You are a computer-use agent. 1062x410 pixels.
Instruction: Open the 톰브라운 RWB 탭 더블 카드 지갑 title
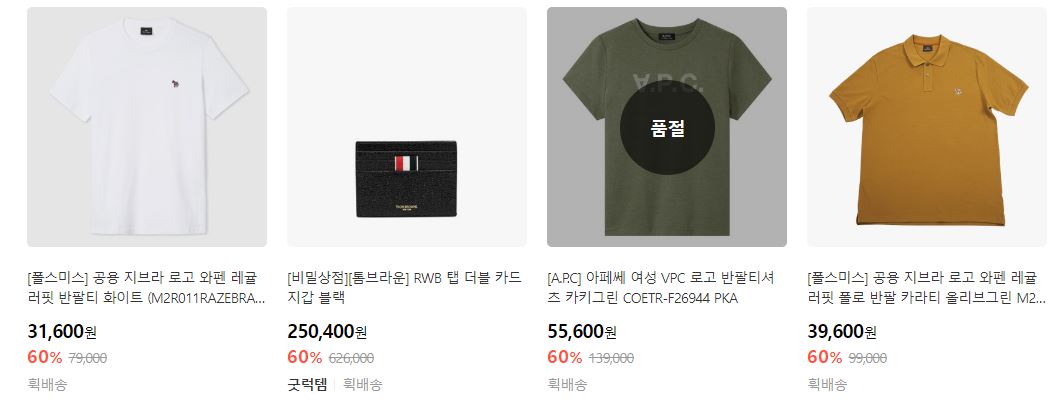pyautogui.click(x=404, y=287)
